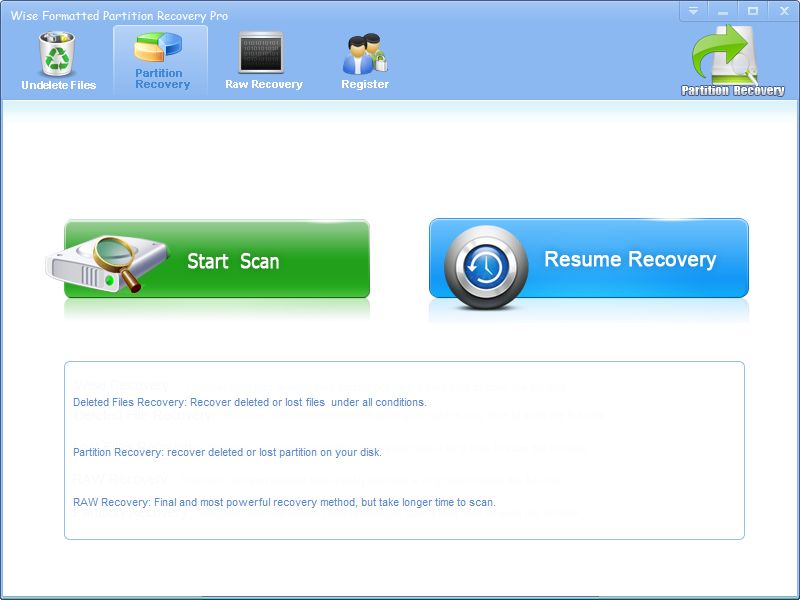Close the Wise Formatted Partition Recovery window

coord(782,11)
